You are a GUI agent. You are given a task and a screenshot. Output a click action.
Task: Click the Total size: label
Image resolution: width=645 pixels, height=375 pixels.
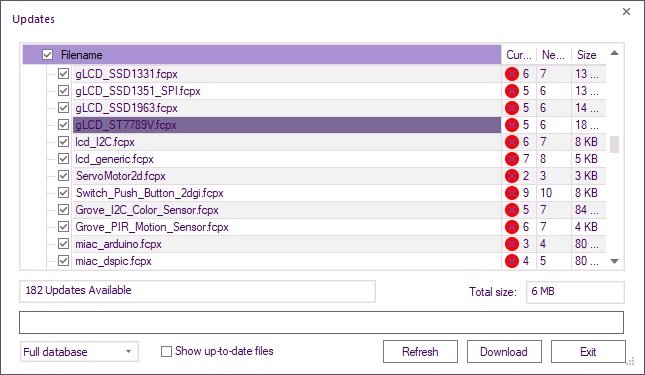click(x=493, y=292)
